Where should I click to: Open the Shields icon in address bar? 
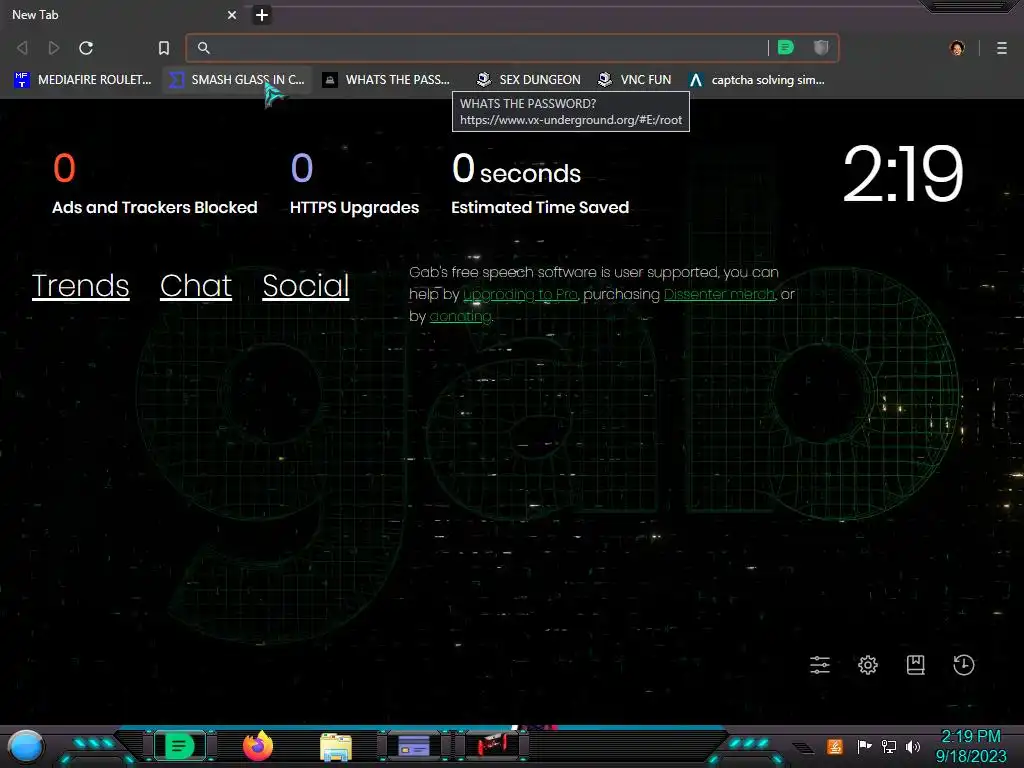point(821,47)
